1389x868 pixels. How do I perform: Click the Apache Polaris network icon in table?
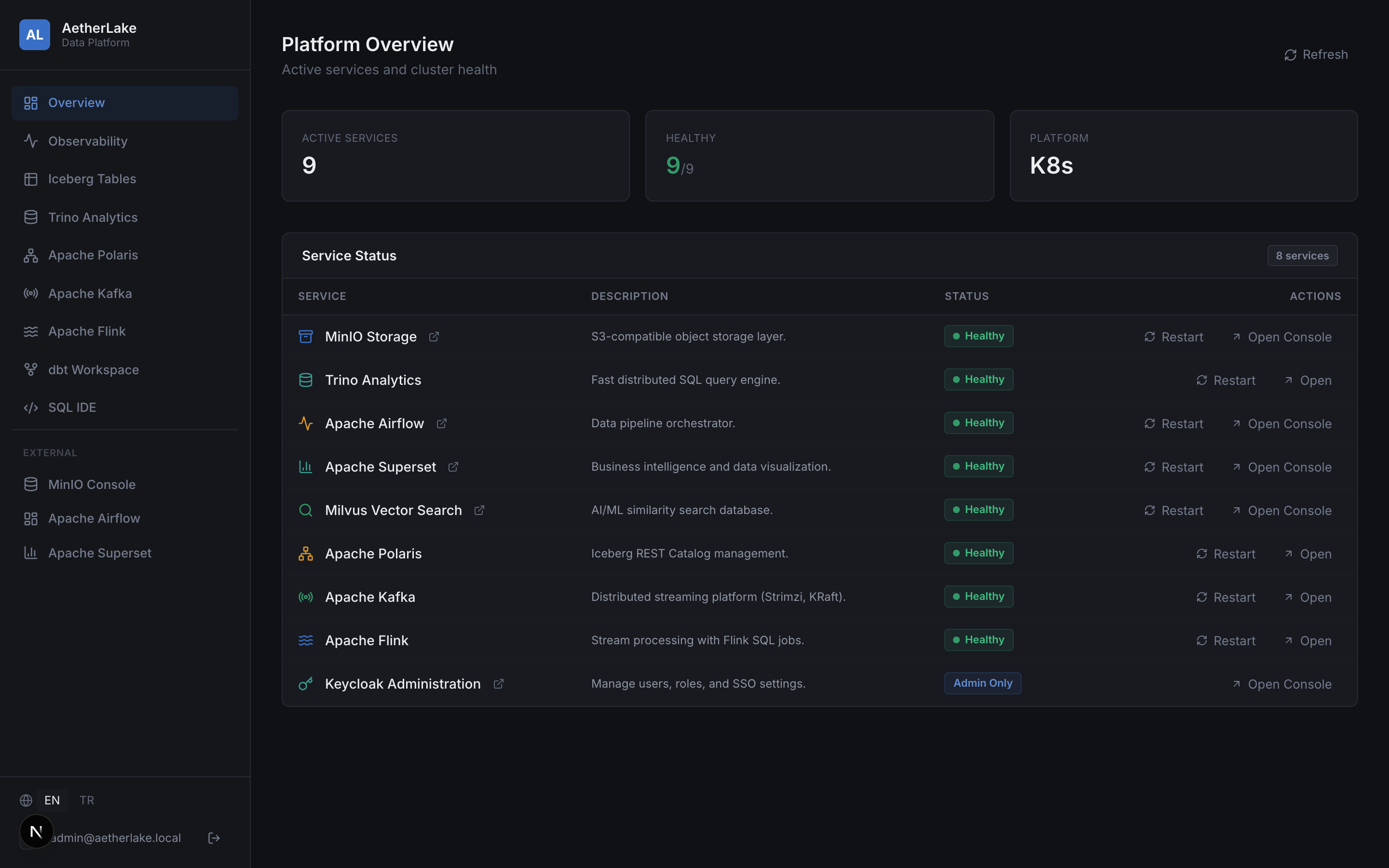[306, 554]
